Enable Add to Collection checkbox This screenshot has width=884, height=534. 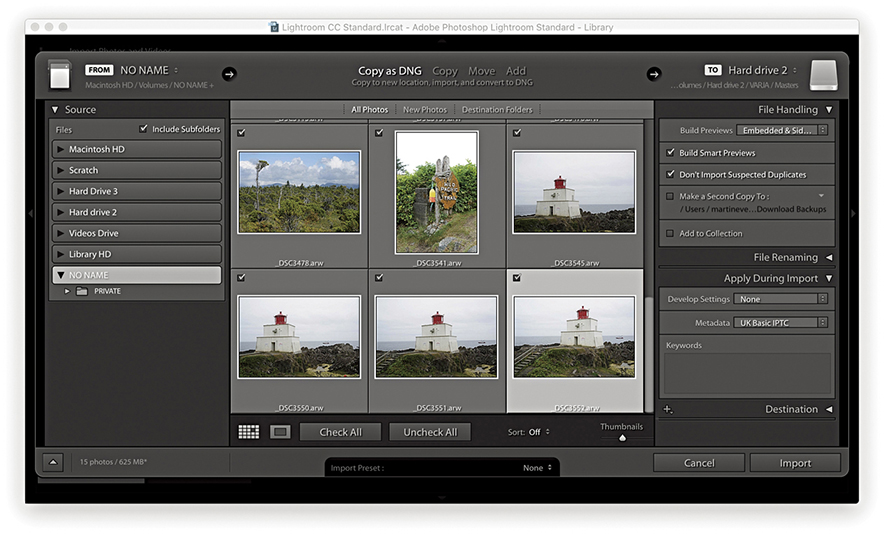tap(670, 233)
